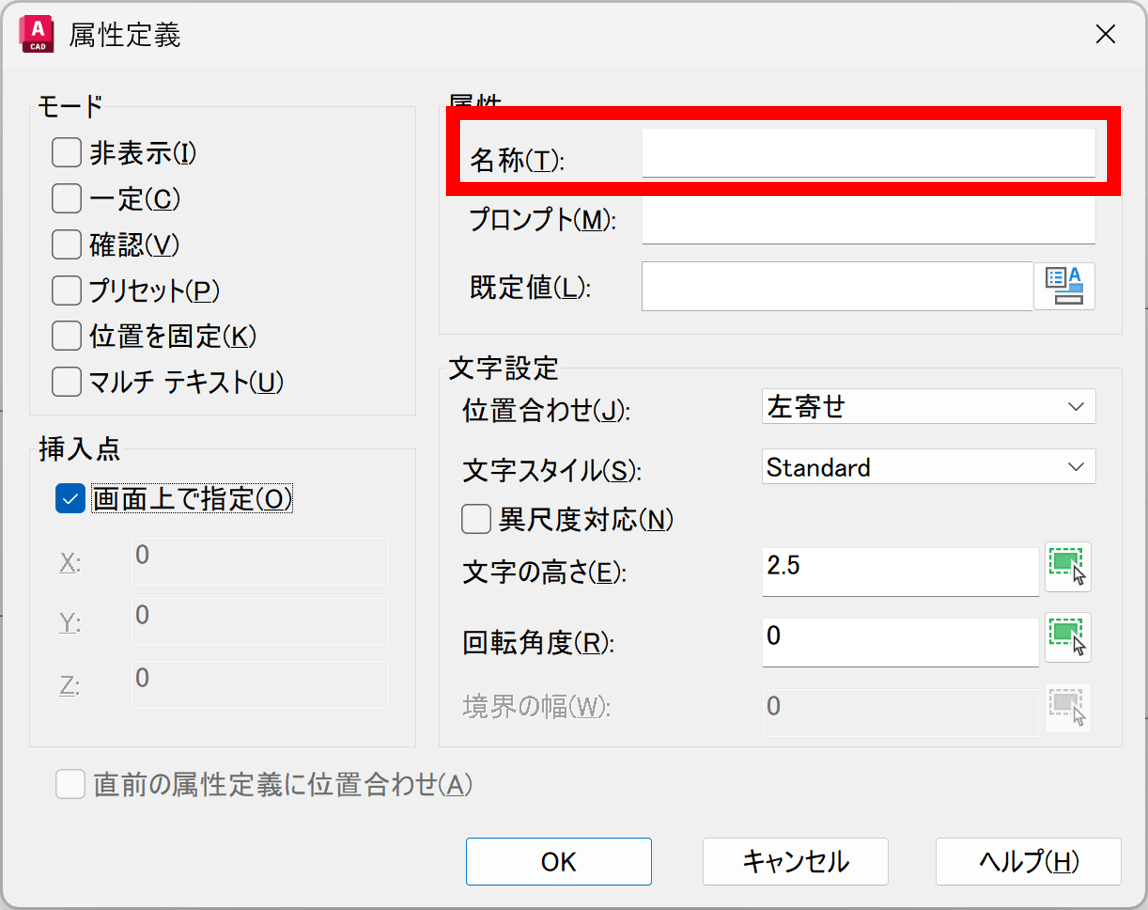The height and width of the screenshot is (910, 1148).
Task: Click the 既定値 text field
Action: [x=836, y=287]
